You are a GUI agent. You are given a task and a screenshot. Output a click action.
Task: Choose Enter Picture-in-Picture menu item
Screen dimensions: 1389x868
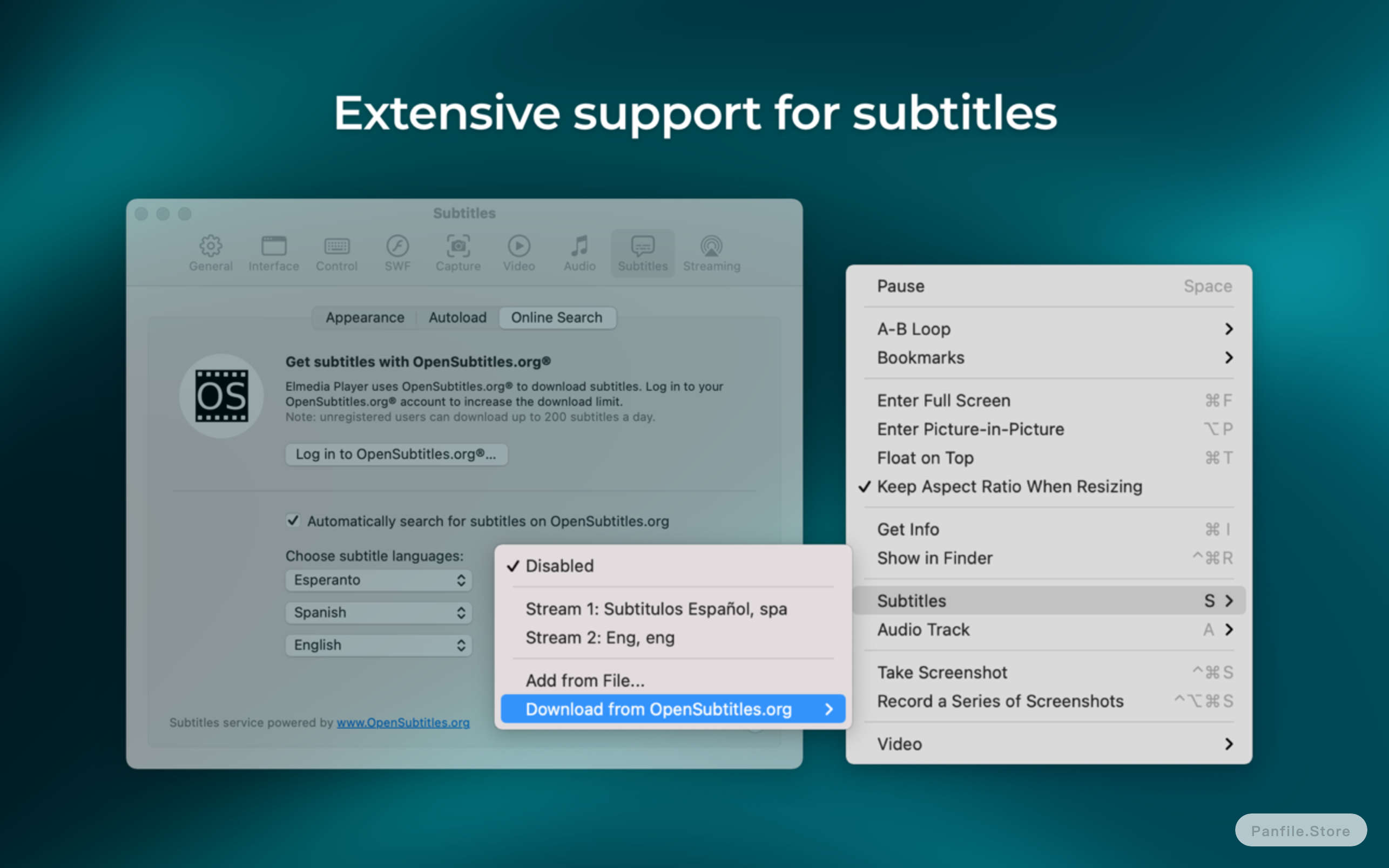point(1048,429)
